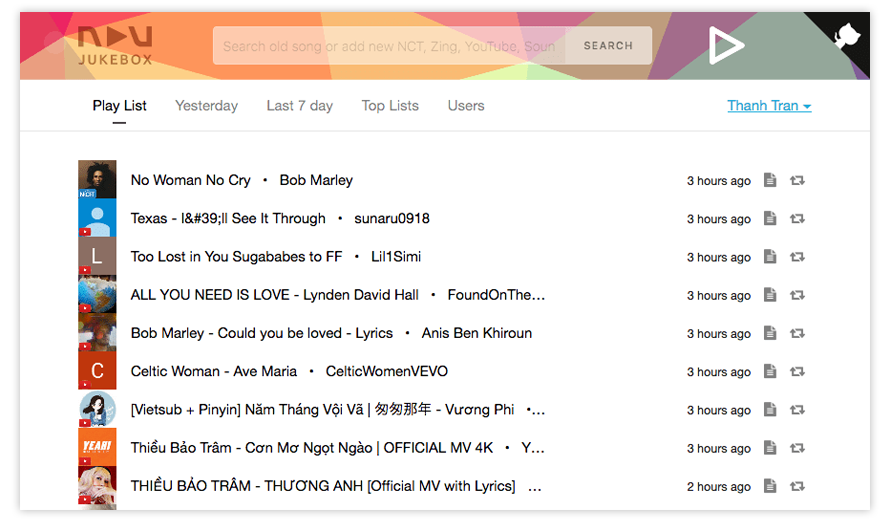Screen dimensions: 890x521
Task: Click rebook icon for Năm Tháng Vội Vã
Action: click(797, 410)
